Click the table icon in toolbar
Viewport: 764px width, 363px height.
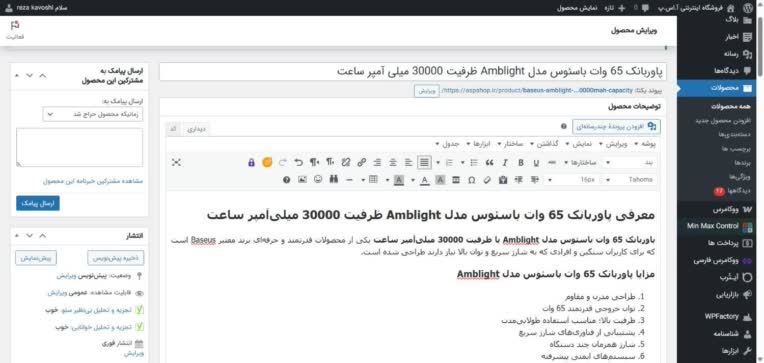click(x=373, y=180)
